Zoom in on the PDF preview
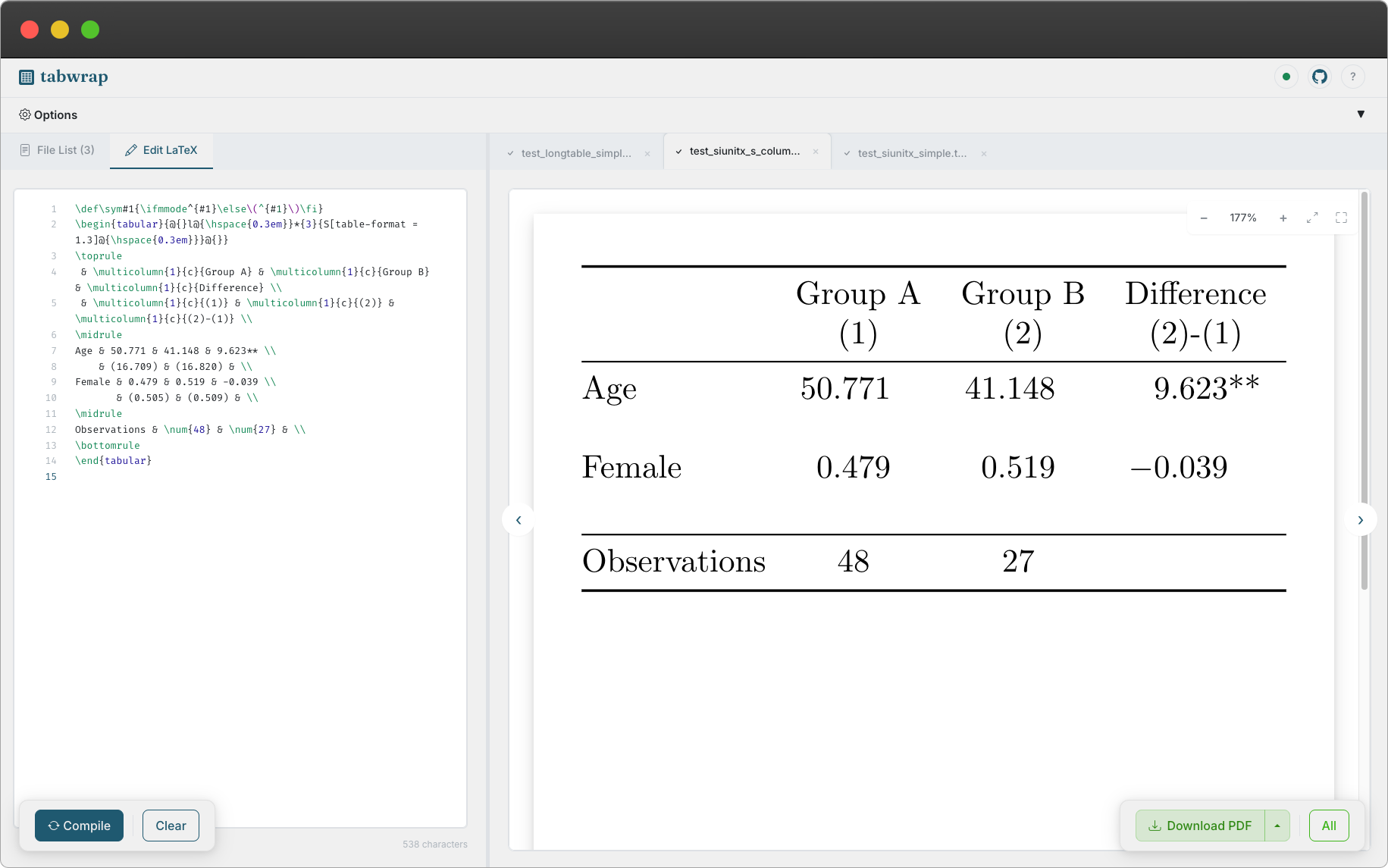The height and width of the screenshot is (868, 1388). pos(1283,218)
